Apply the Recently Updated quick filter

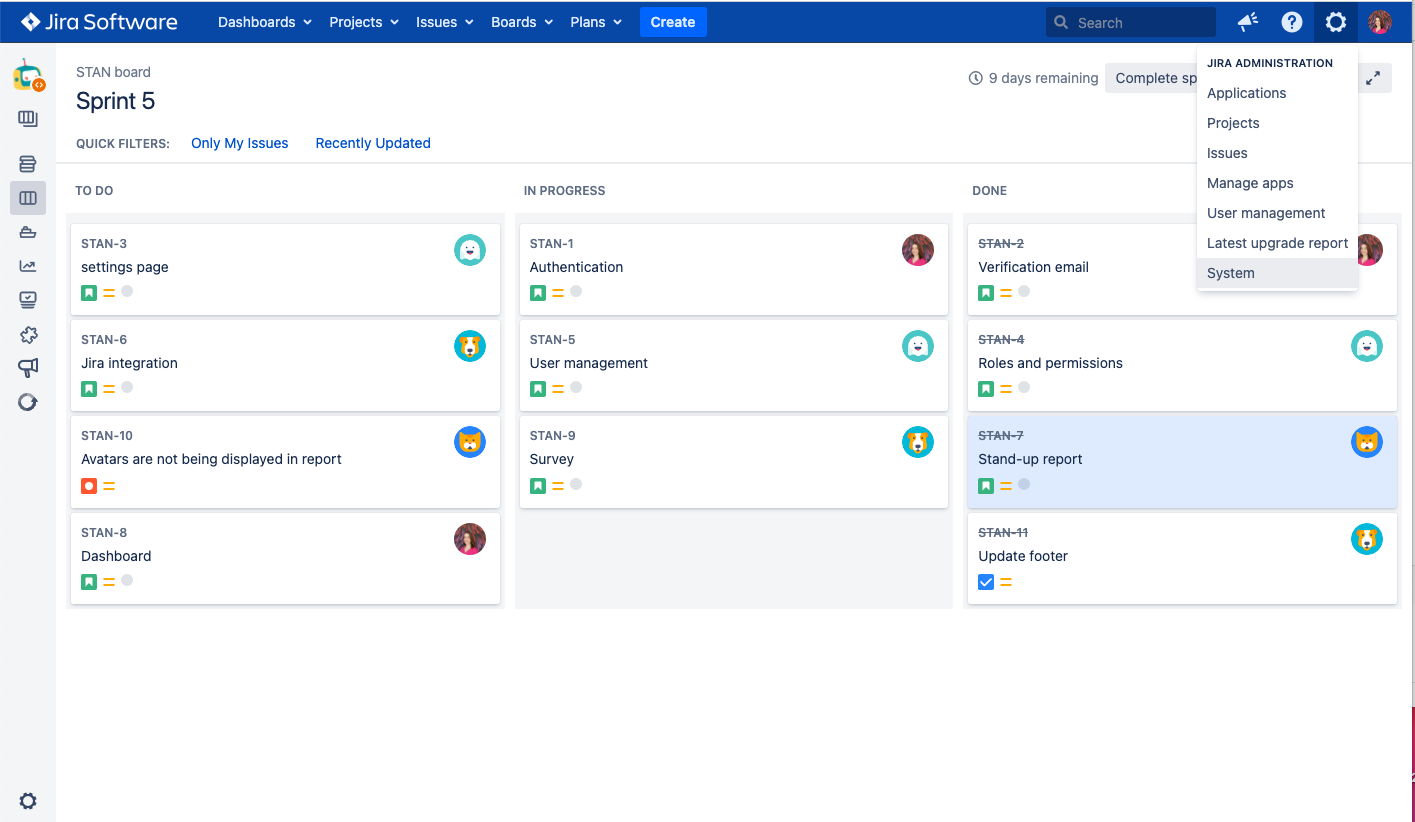click(373, 143)
